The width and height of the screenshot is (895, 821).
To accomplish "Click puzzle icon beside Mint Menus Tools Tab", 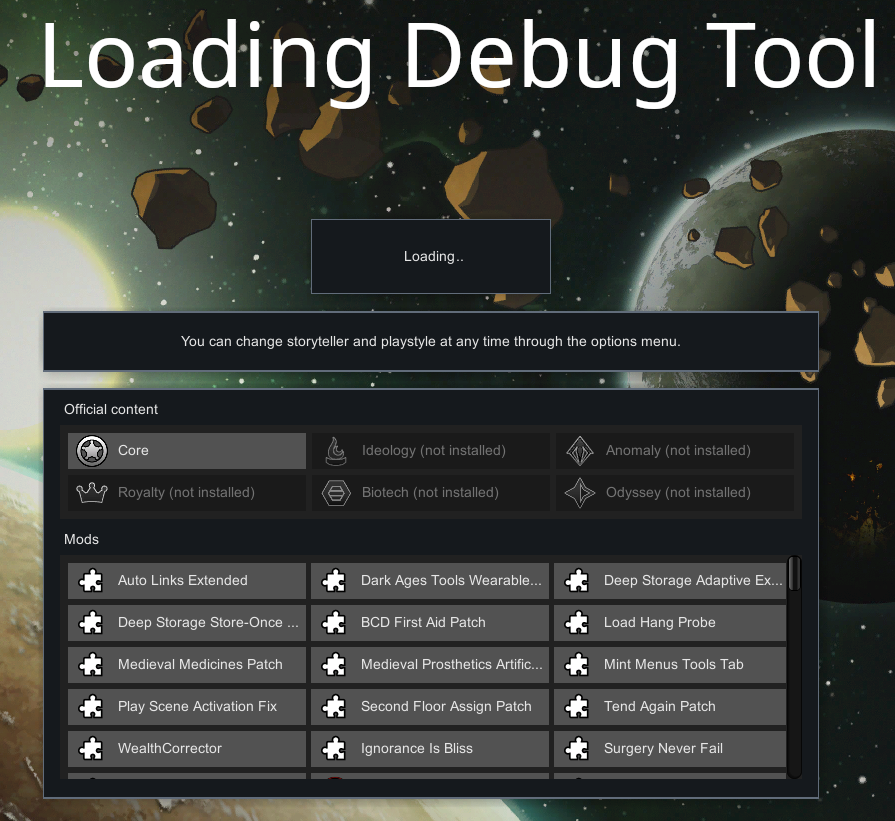I will [578, 665].
